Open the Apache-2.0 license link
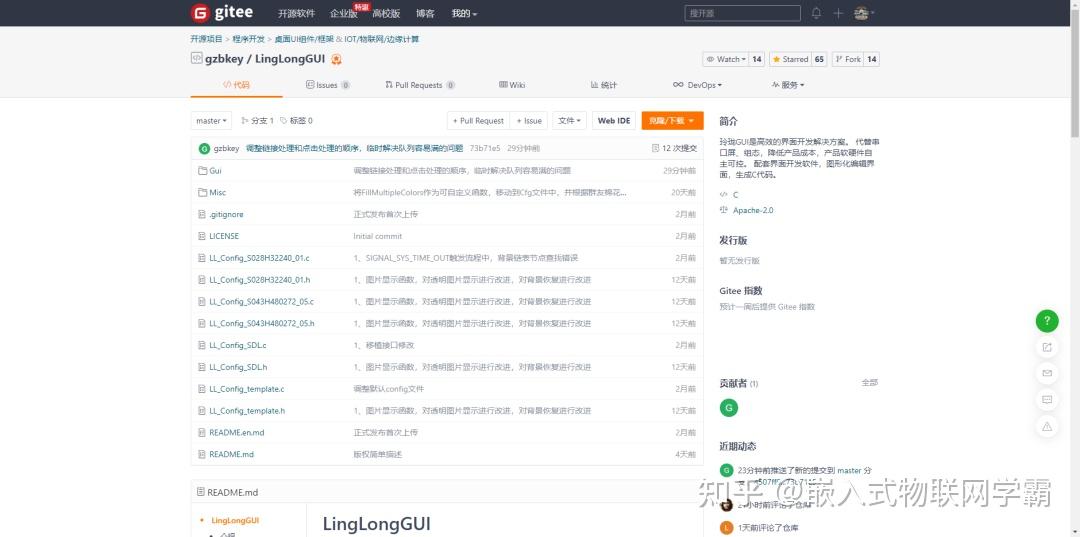The width and height of the screenshot is (1080, 537). 753,210
